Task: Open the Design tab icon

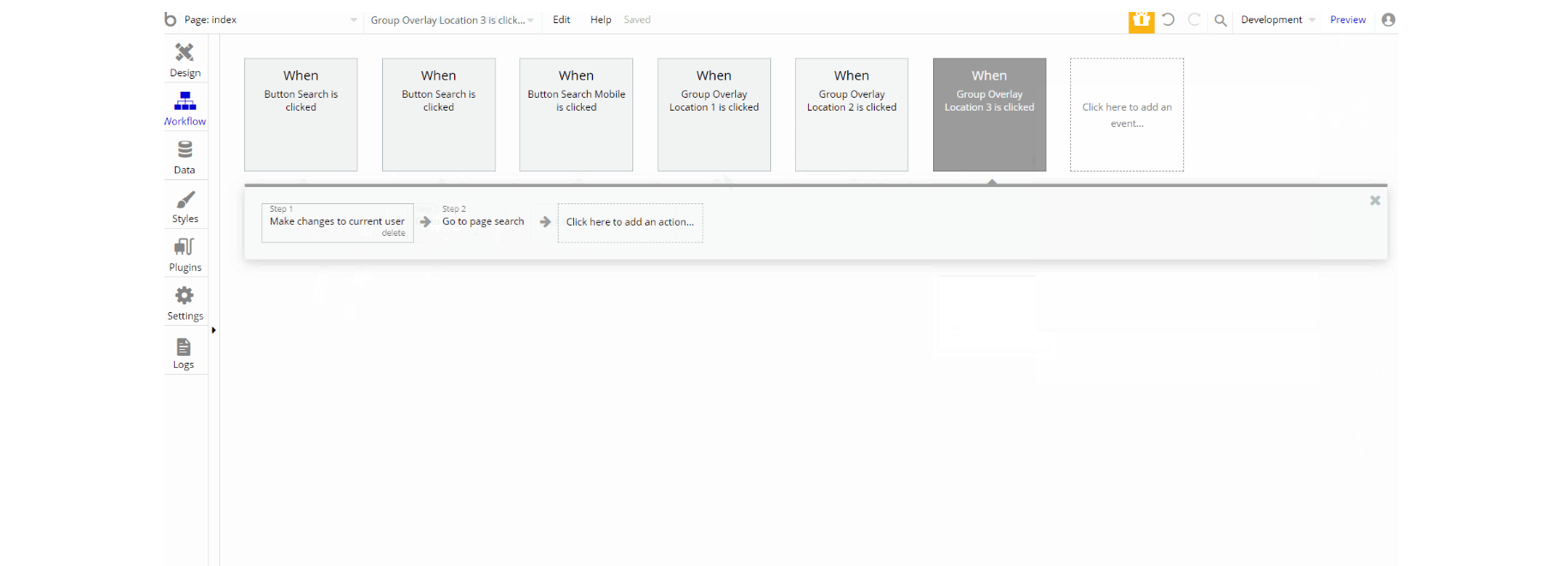Action: (184, 52)
